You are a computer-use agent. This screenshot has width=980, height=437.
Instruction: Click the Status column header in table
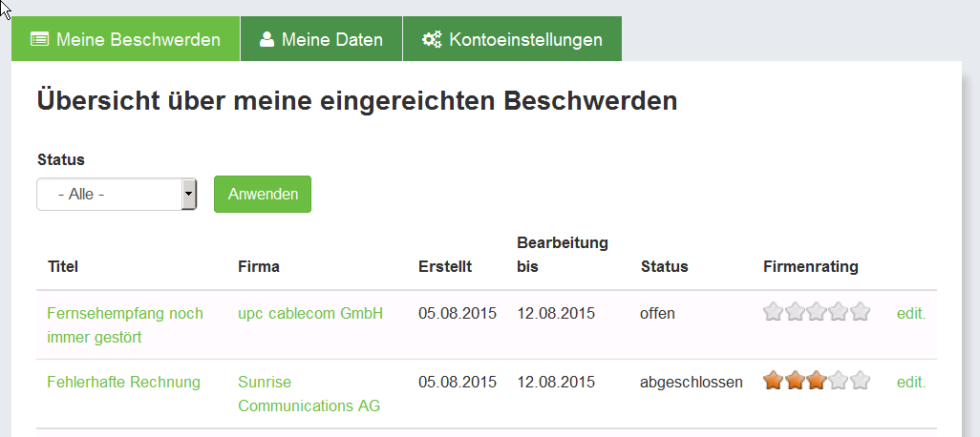pos(664,267)
